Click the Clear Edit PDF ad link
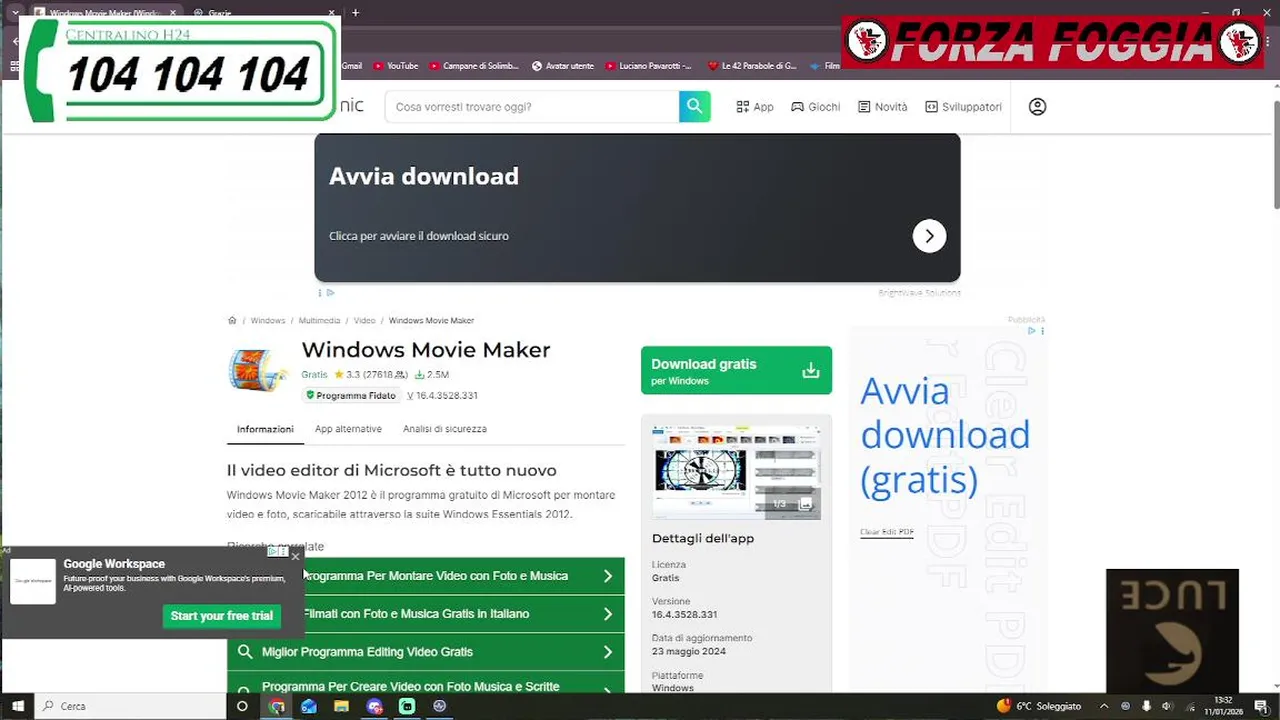 (x=887, y=532)
